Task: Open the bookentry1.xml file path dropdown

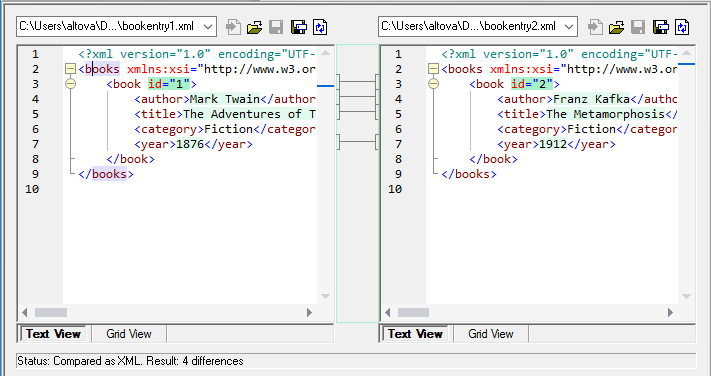Action: pyautogui.click(x=208, y=27)
